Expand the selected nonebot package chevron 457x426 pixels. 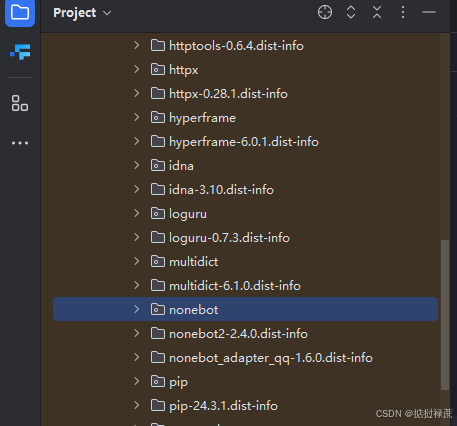tap(136, 309)
